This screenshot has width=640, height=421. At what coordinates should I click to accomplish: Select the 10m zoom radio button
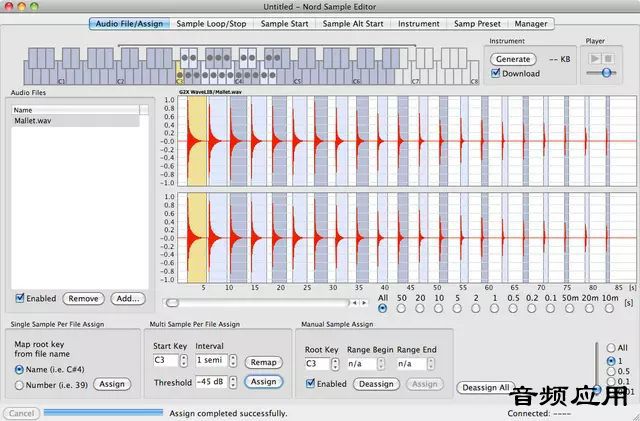coord(609,309)
